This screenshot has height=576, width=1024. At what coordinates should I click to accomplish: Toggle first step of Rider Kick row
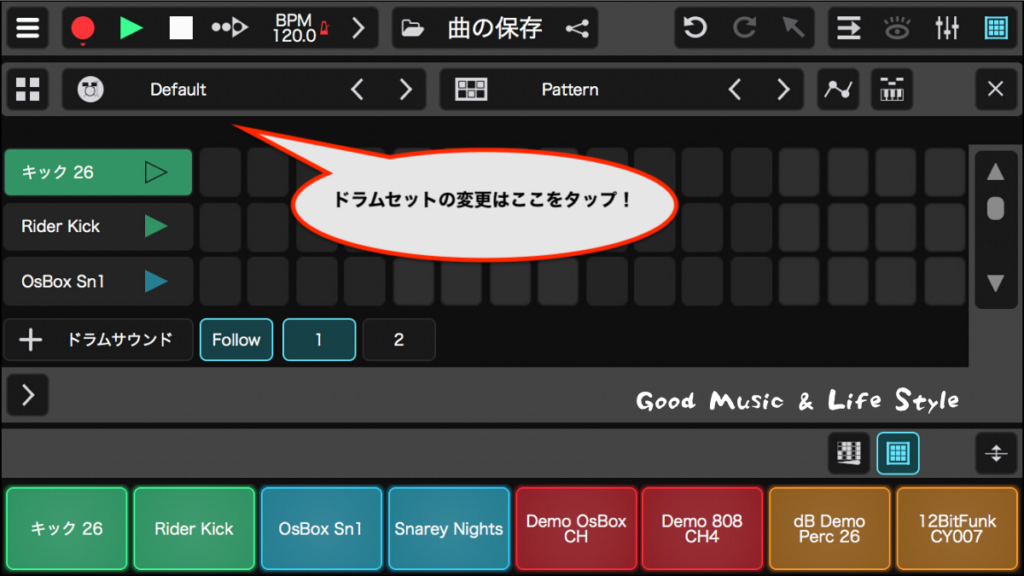(221, 227)
